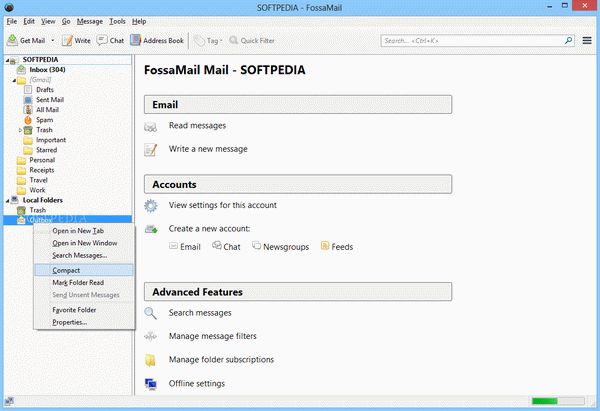Click Manage message filters link

(x=213, y=336)
